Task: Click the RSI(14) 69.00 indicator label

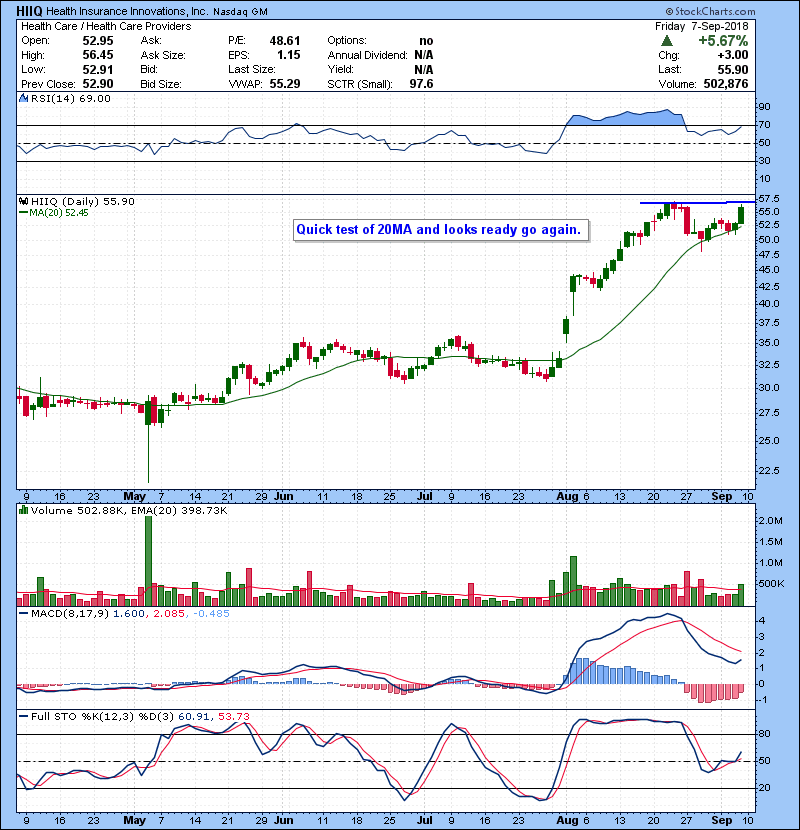Action: click(70, 98)
